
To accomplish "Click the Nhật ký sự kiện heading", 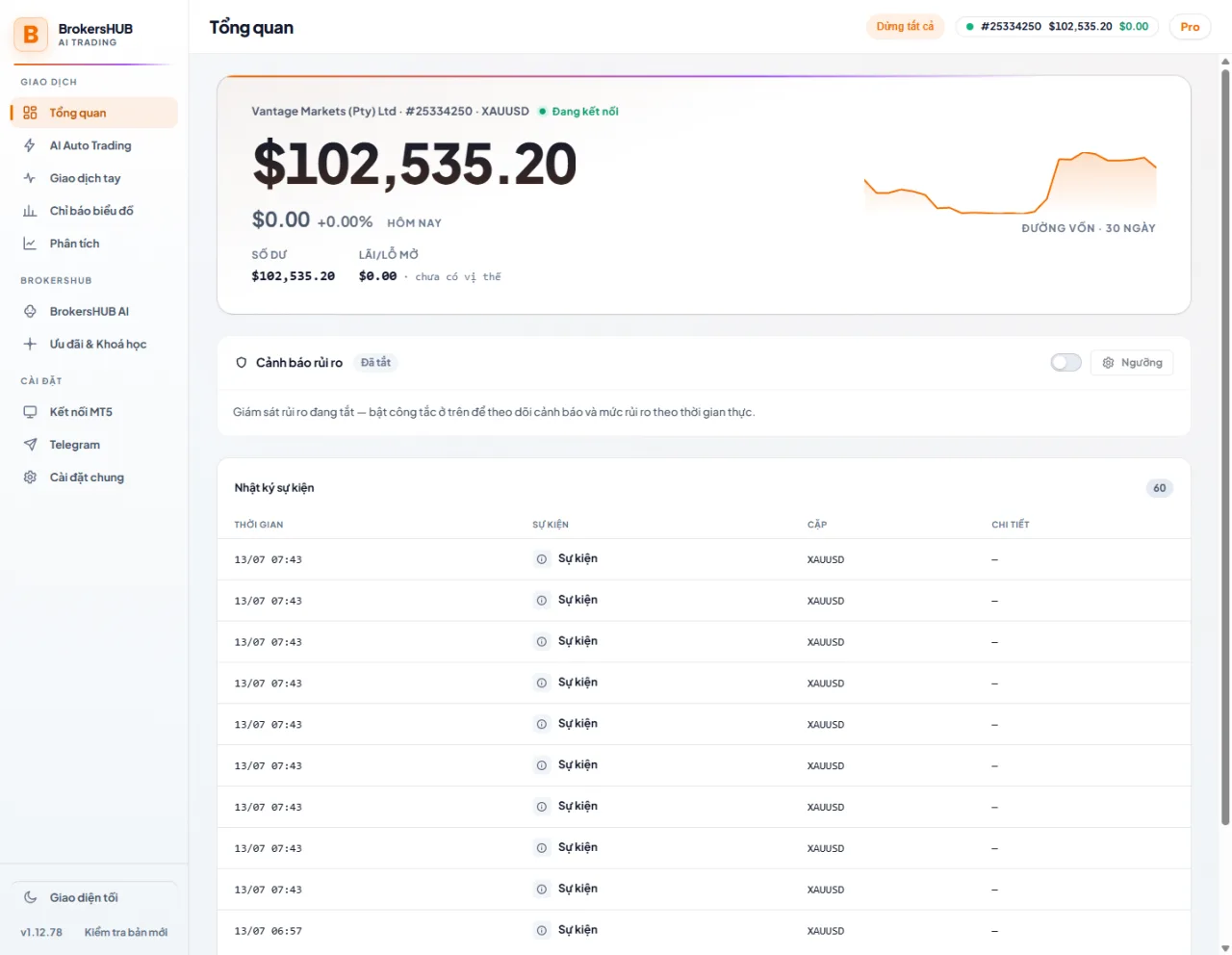I will (x=274, y=488).
